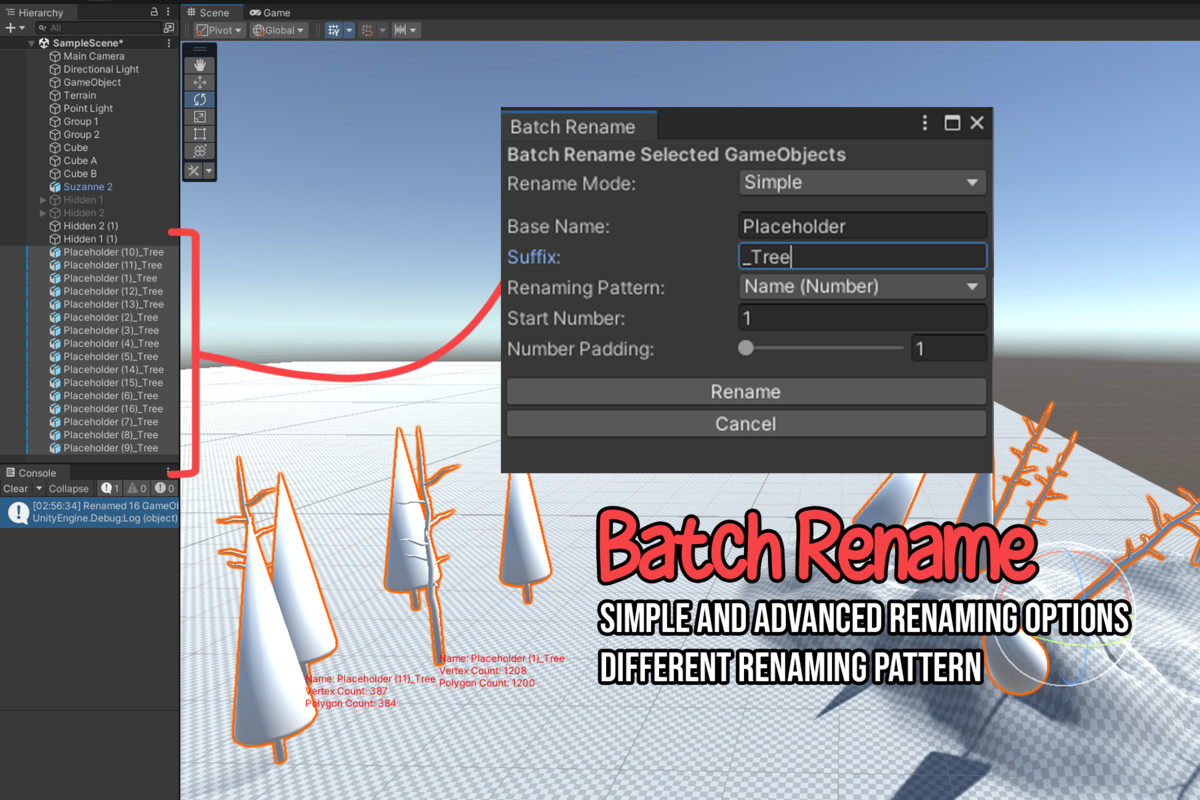Click the log entry info icon
Screen dimensions: 1200x800
coord(17,513)
